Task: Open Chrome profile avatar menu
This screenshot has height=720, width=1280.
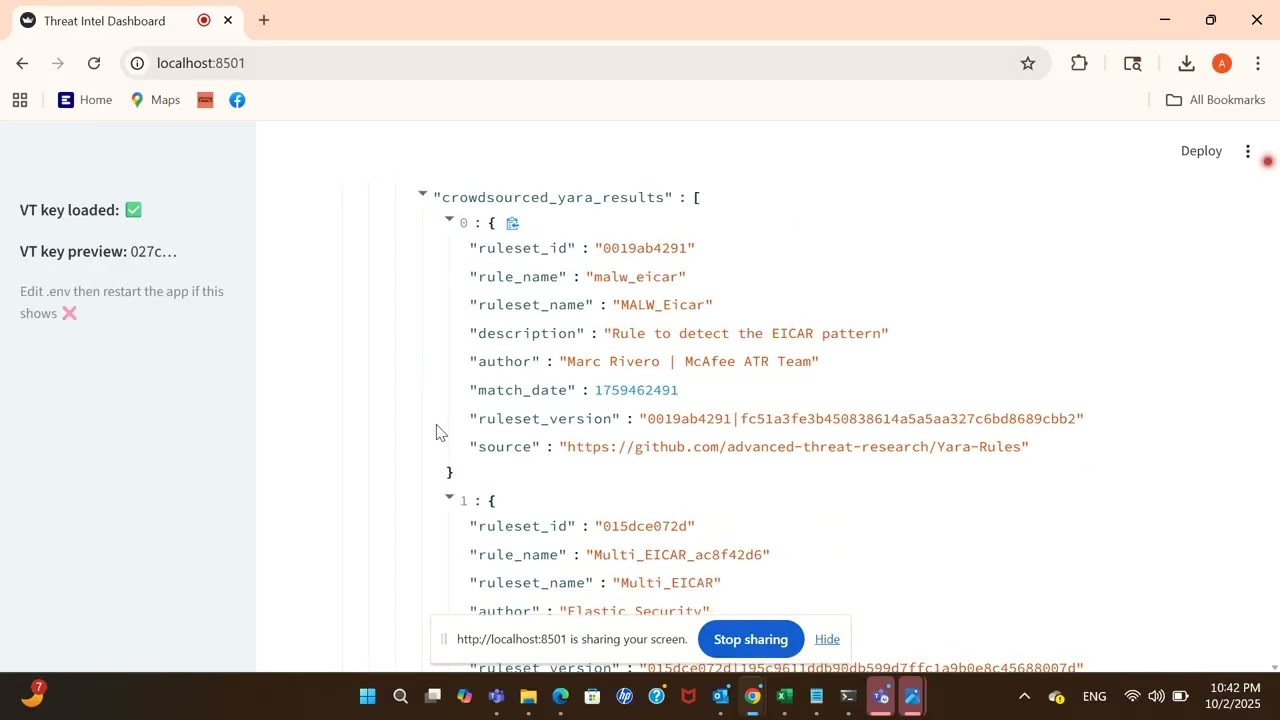Action: point(1222,63)
